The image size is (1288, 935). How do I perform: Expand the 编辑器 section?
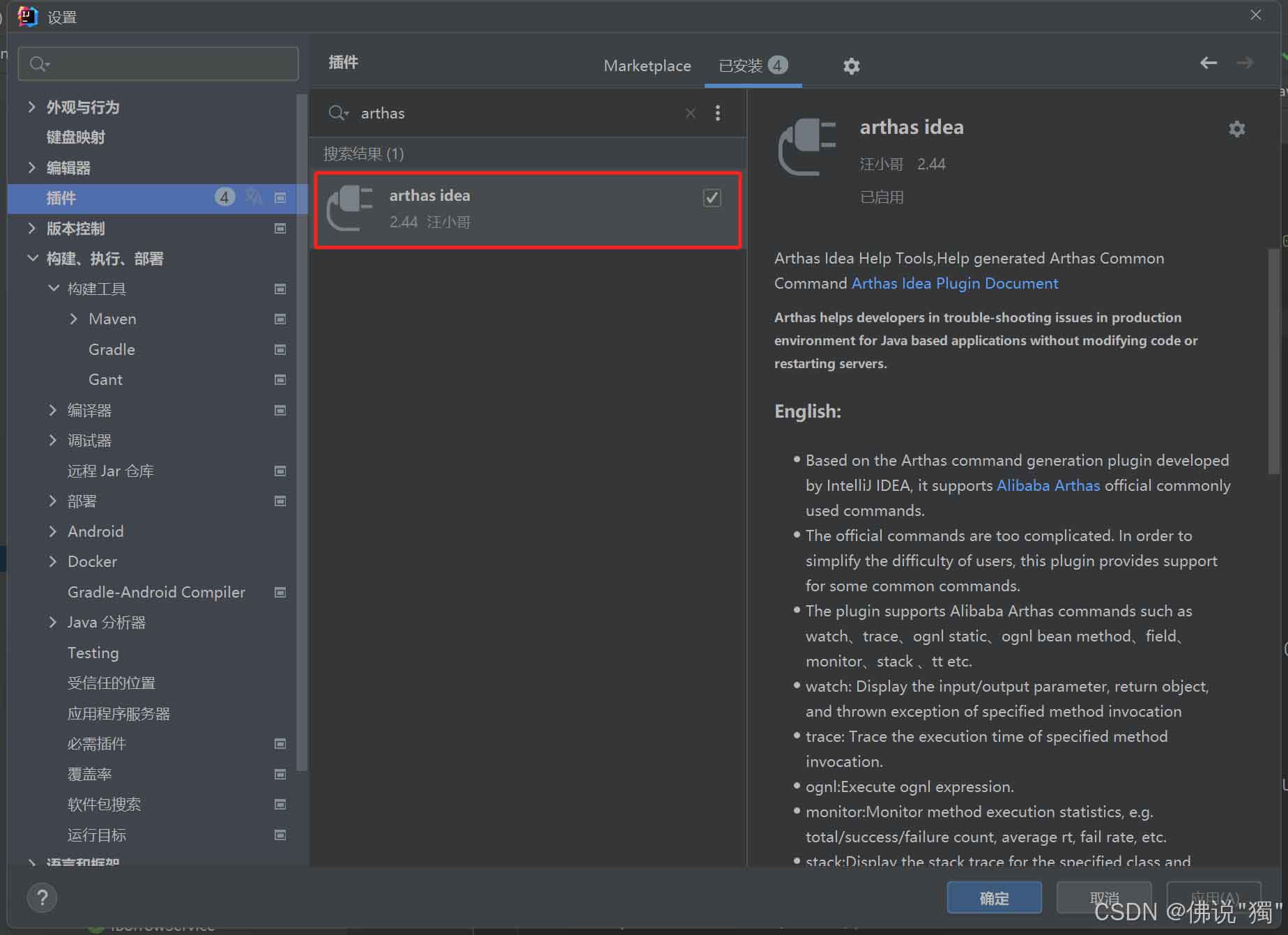click(31, 167)
